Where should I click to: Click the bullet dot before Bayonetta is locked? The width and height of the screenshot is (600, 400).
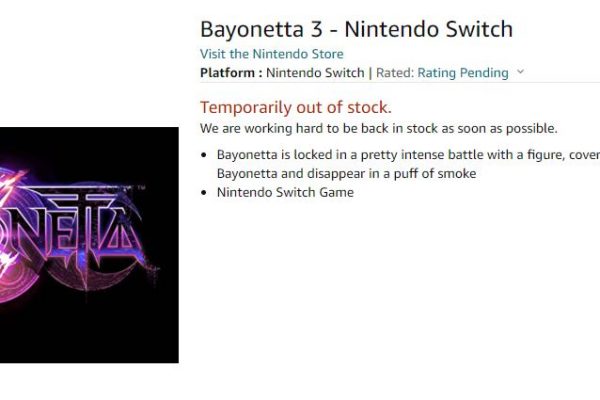pos(204,155)
